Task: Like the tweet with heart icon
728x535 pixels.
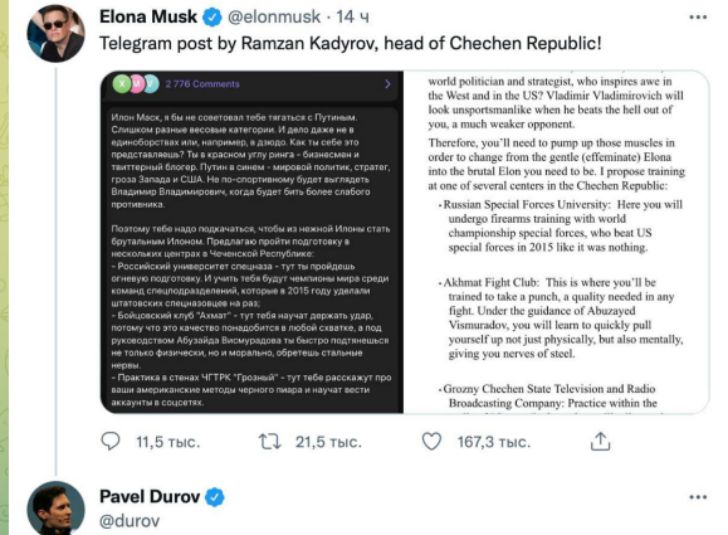Action: click(432, 441)
